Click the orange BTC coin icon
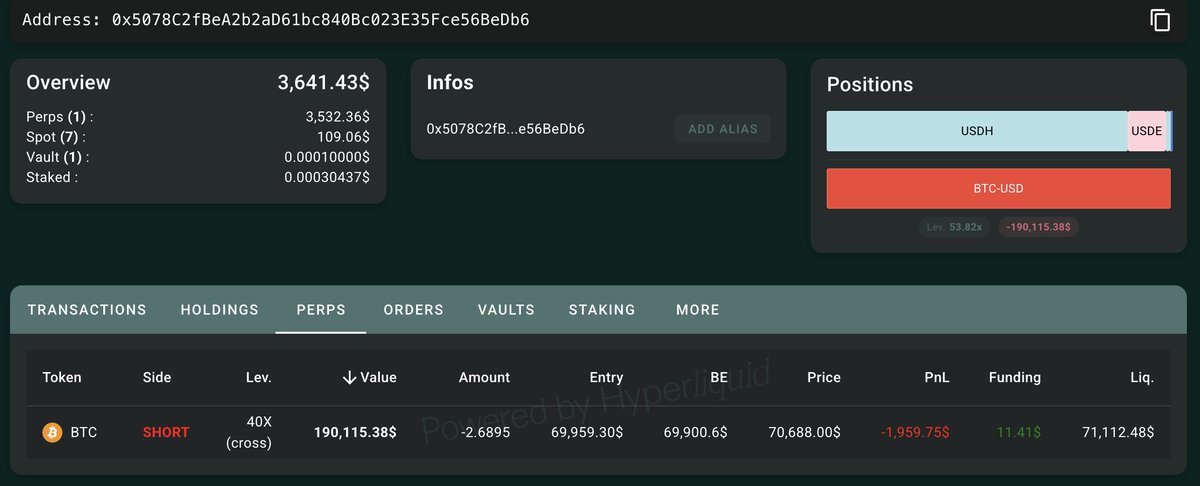Viewport: 1200px width, 486px height. click(x=52, y=433)
